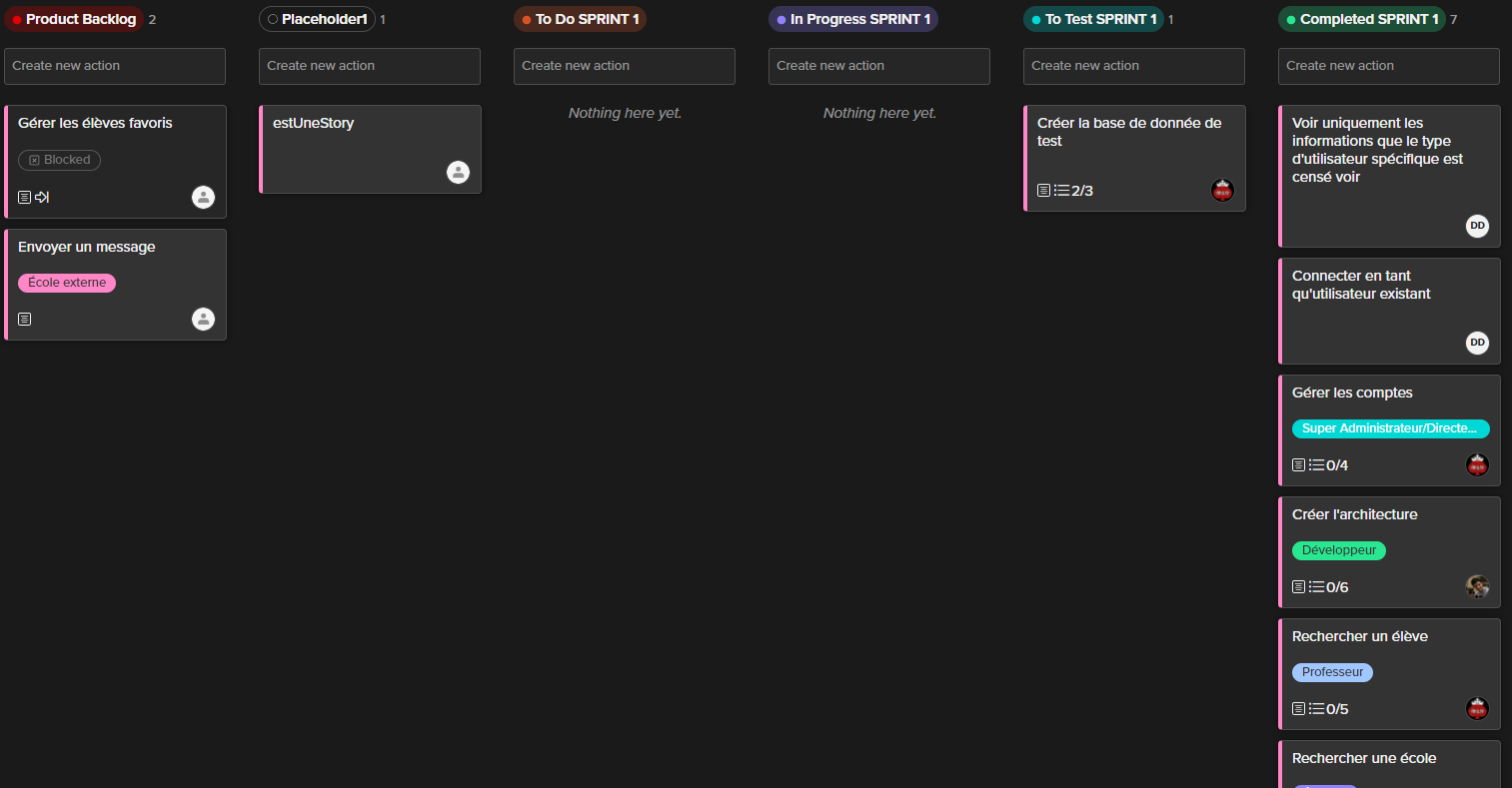Focus Create new action field under To Do SPRINT 1

[x=625, y=66]
